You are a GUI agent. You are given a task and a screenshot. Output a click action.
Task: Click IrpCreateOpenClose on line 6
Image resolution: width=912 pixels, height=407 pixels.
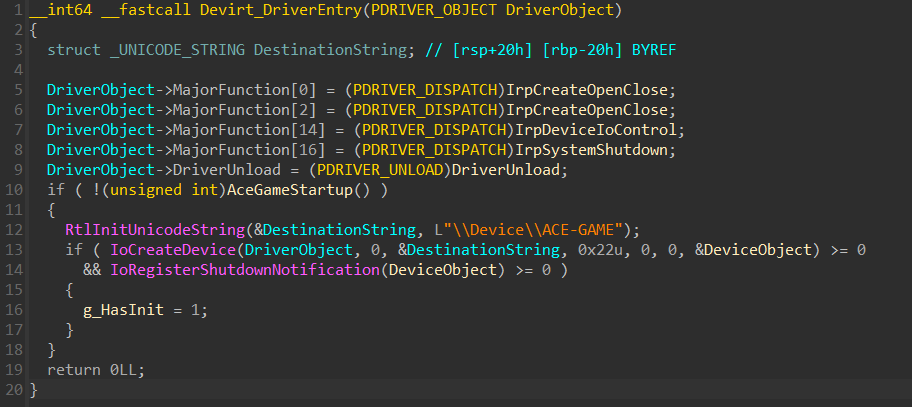587,110
